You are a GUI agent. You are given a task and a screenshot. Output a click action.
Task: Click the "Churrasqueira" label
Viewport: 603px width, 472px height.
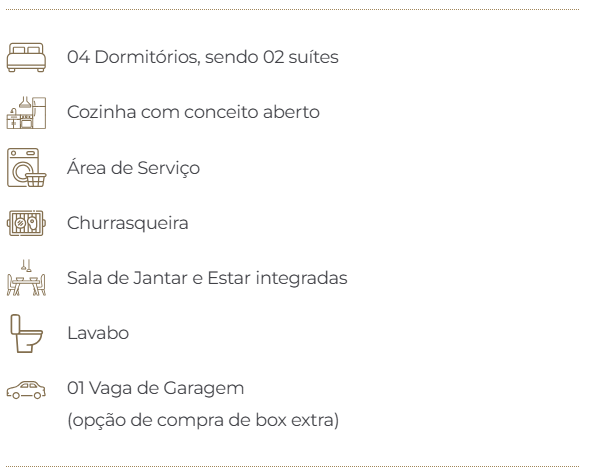pyautogui.click(x=115, y=223)
